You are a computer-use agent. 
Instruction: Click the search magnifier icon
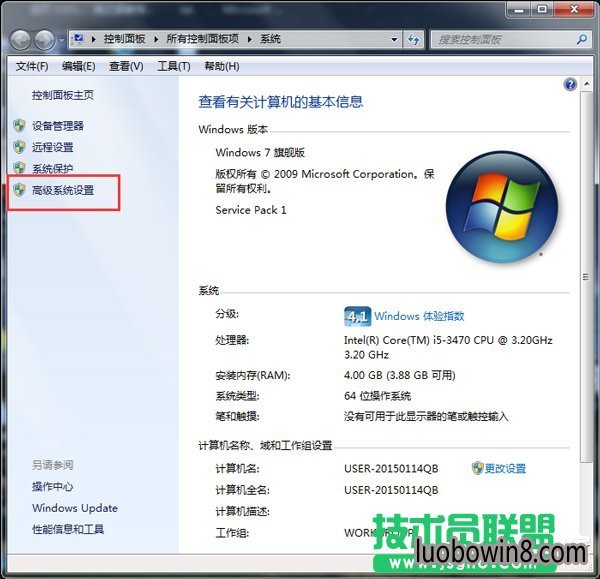pyautogui.click(x=582, y=39)
